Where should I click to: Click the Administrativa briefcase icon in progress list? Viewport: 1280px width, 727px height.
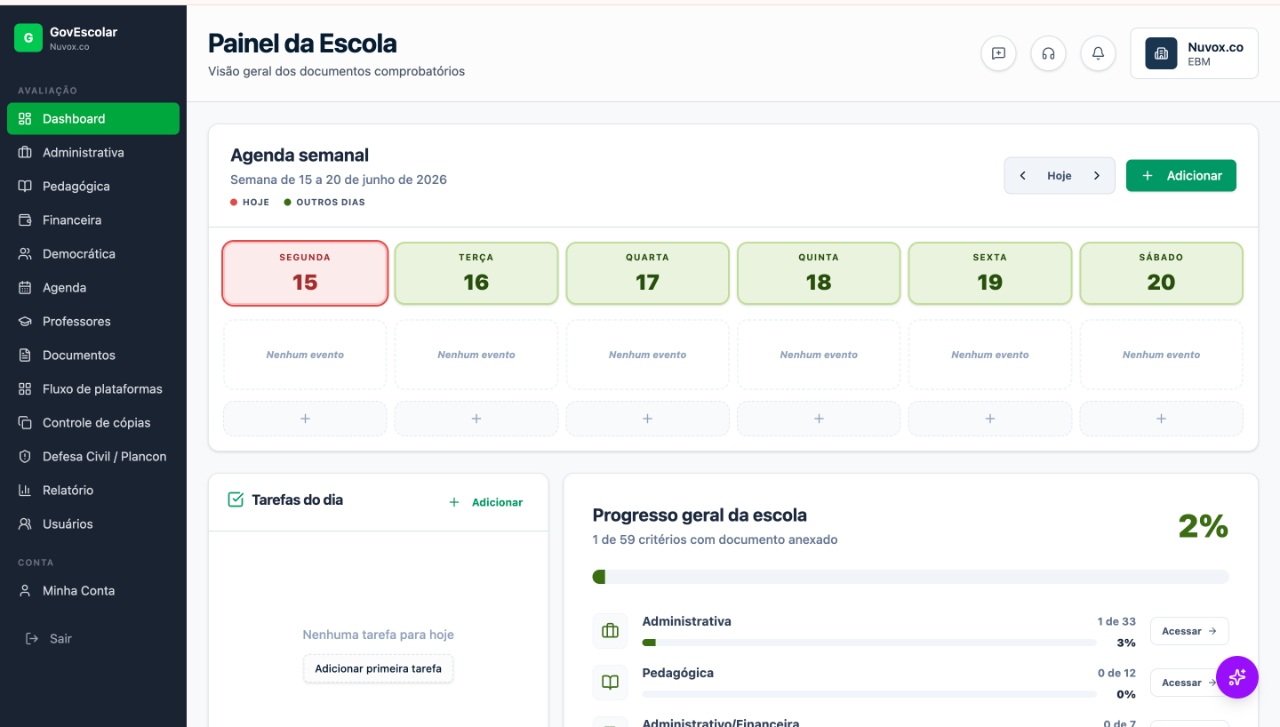pos(610,631)
